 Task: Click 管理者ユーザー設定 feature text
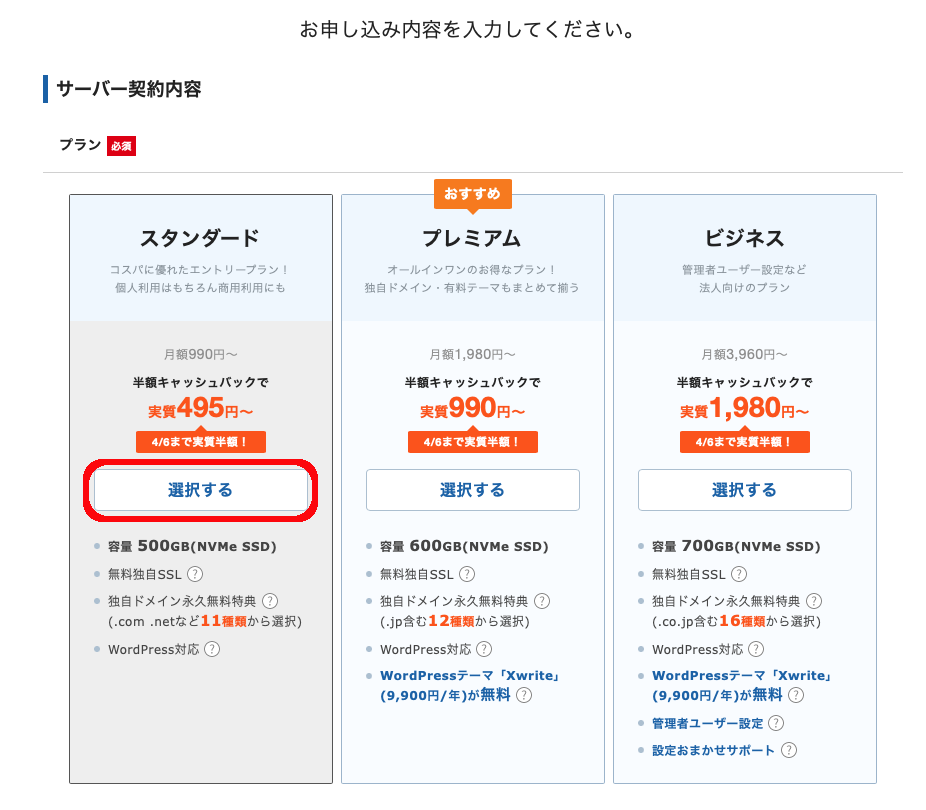(707, 723)
